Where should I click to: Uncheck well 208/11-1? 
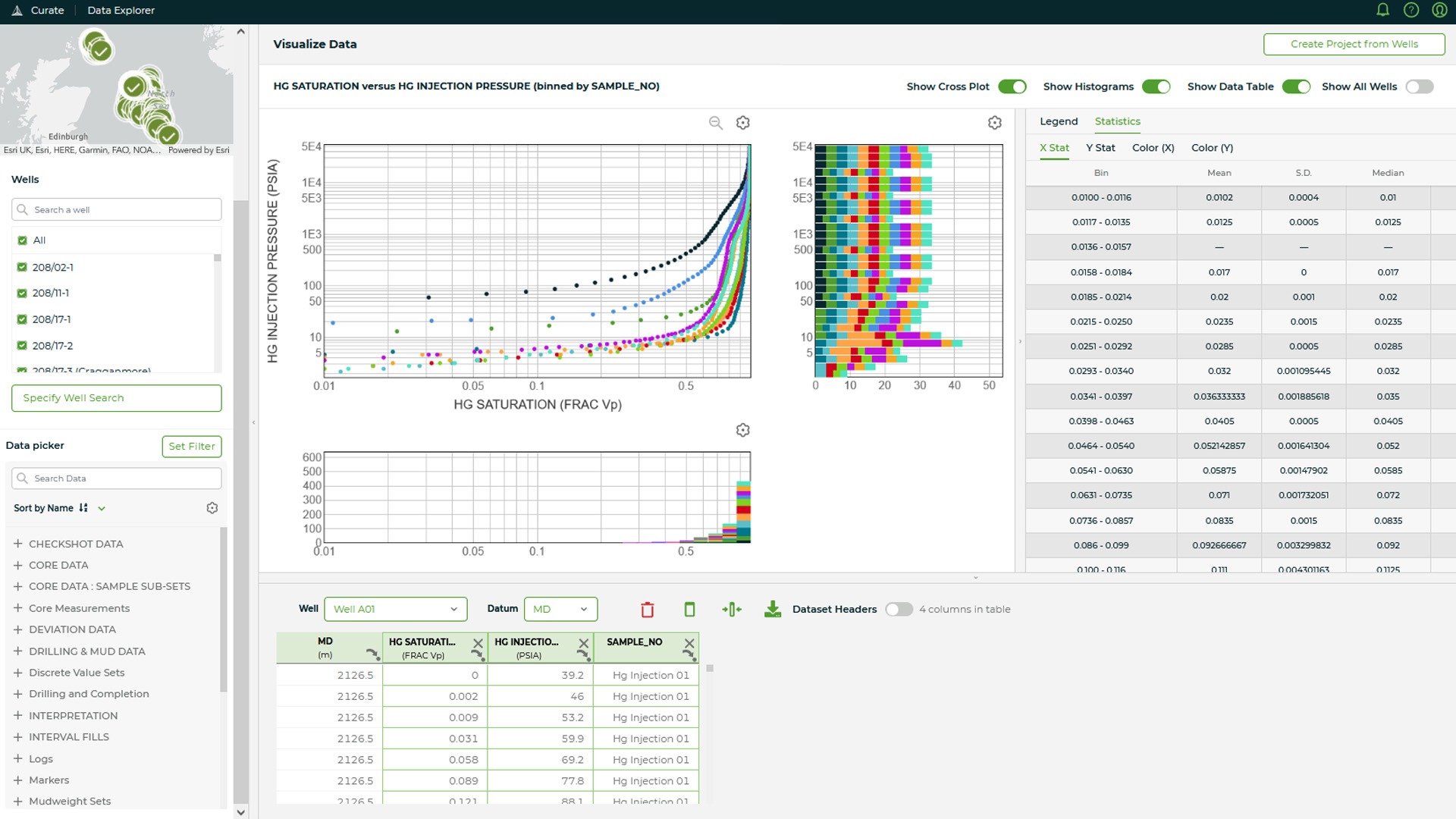coord(22,293)
